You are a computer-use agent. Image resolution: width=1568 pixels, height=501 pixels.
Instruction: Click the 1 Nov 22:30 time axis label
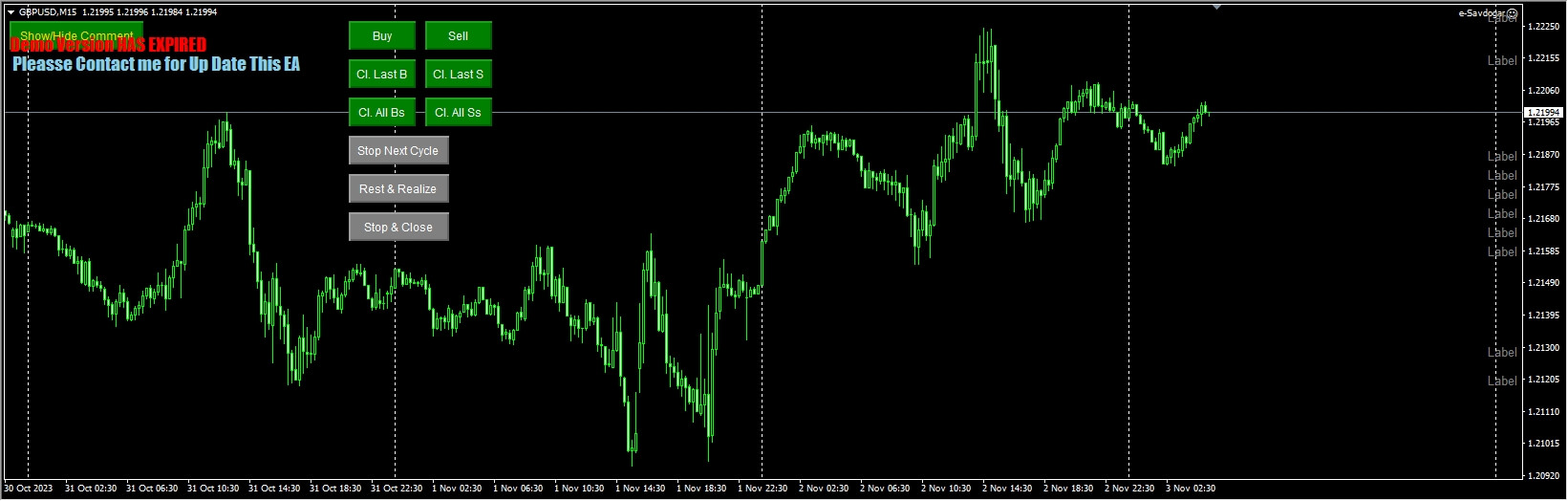tap(762, 489)
